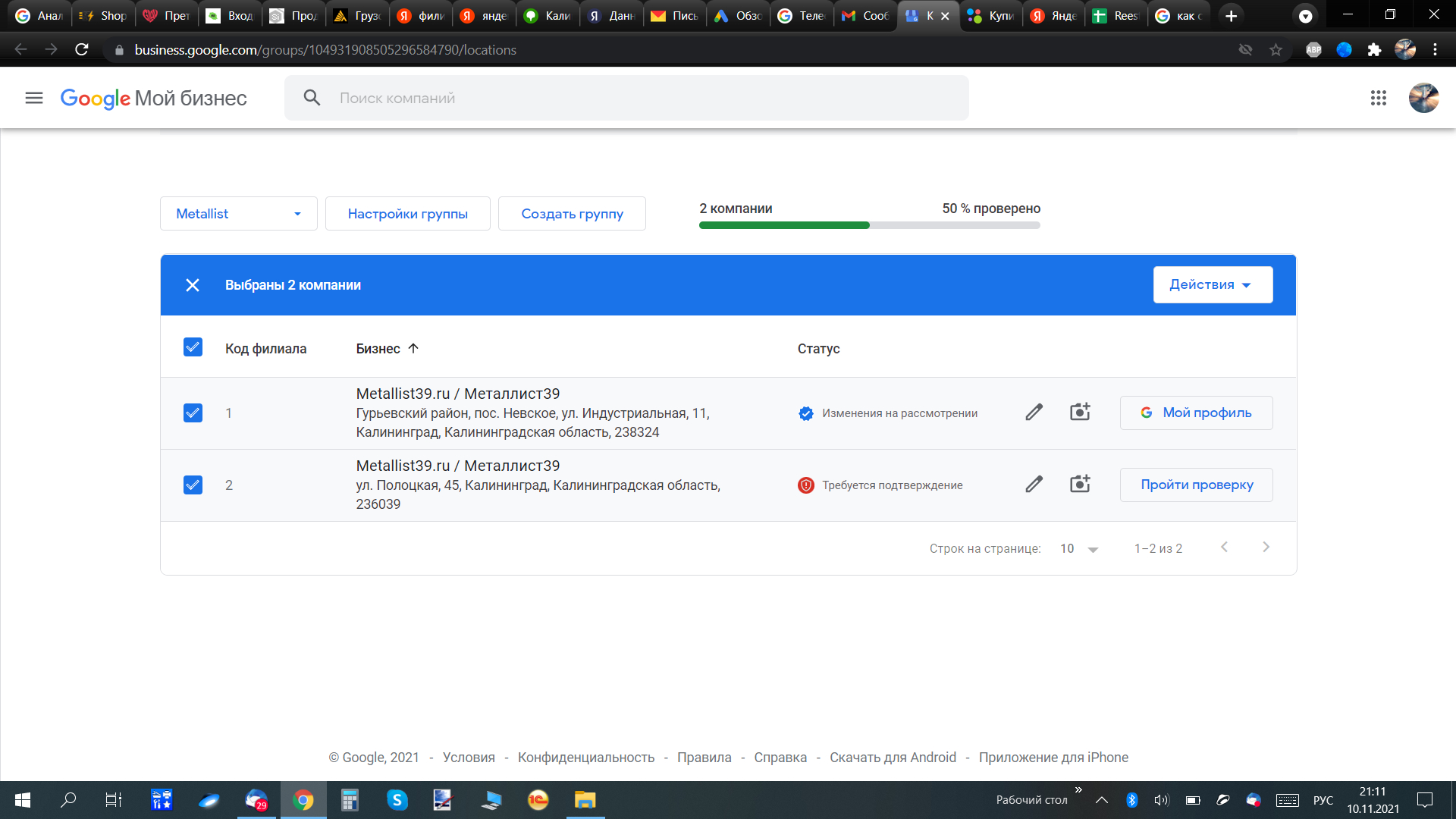Open the Google apps grid

1379,98
